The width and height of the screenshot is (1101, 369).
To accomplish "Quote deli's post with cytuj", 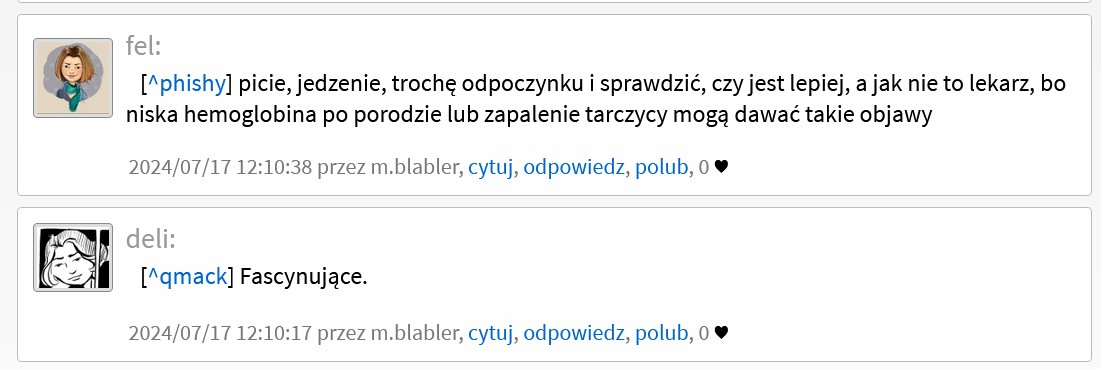I will click(491, 333).
